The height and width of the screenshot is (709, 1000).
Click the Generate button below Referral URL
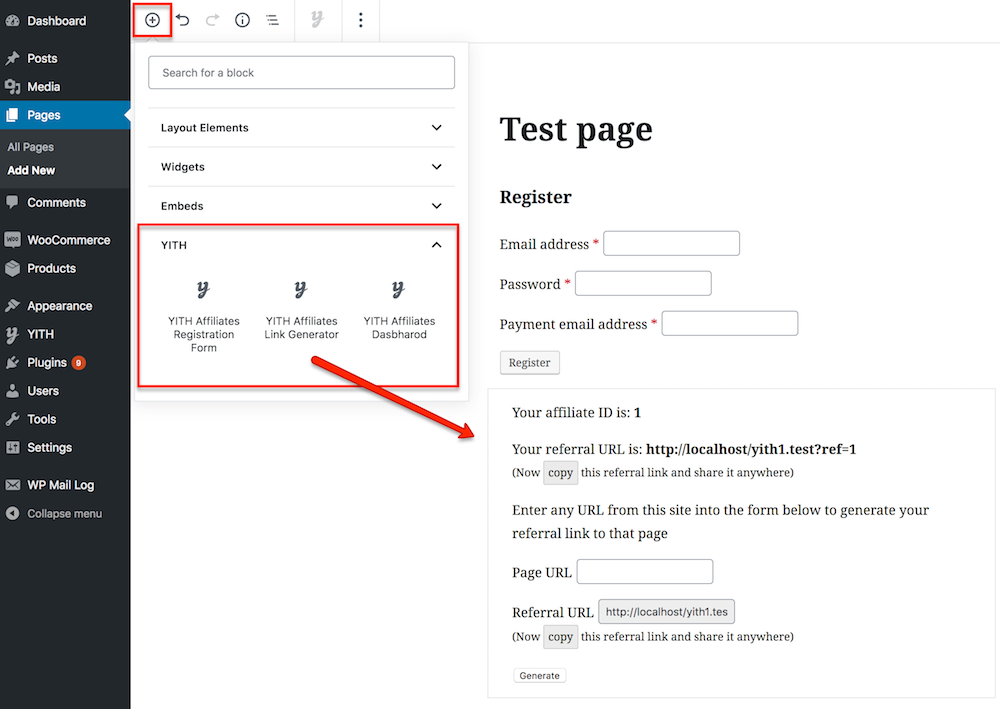(x=539, y=675)
